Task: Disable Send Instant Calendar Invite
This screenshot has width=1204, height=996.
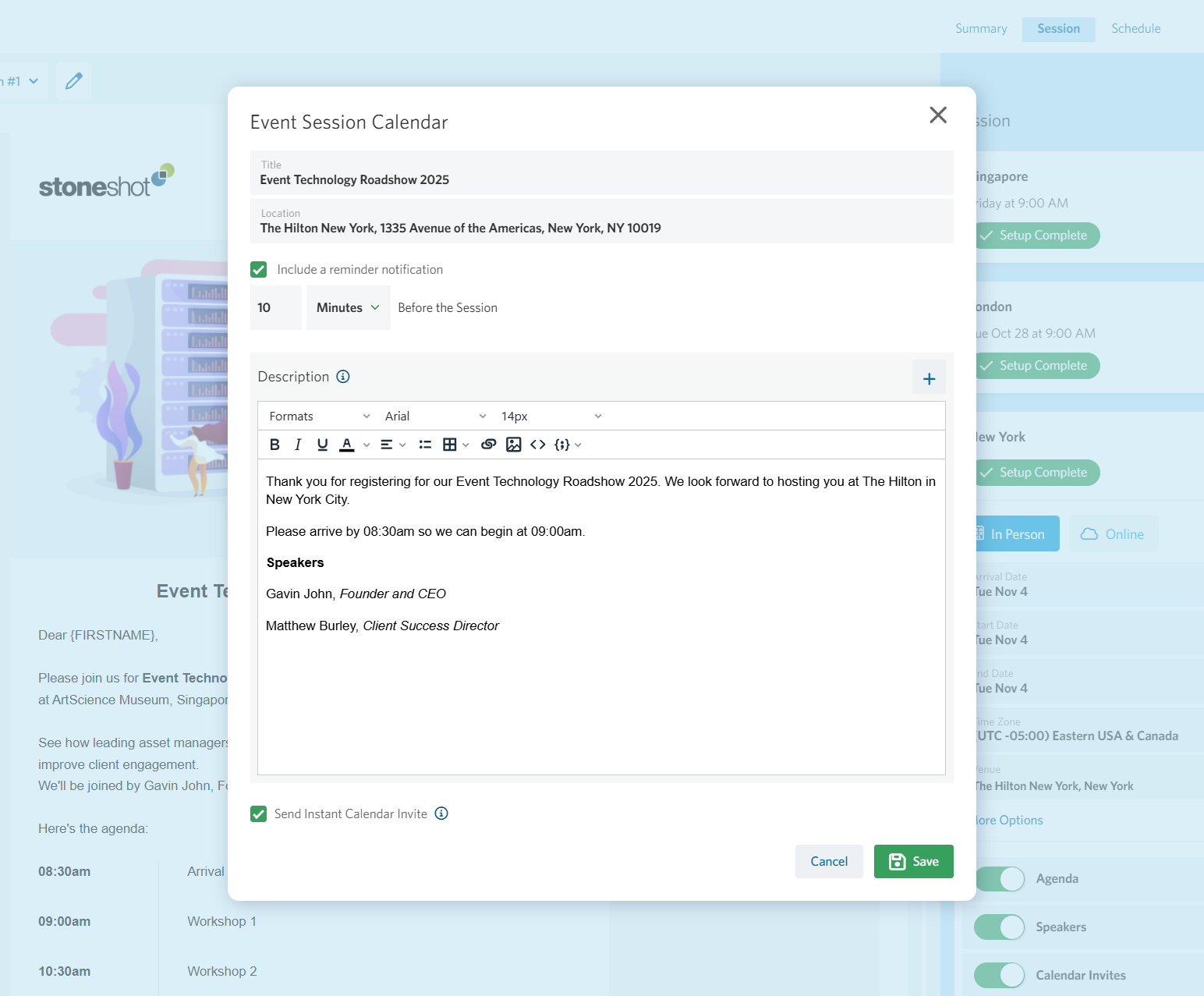Action: pos(258,813)
